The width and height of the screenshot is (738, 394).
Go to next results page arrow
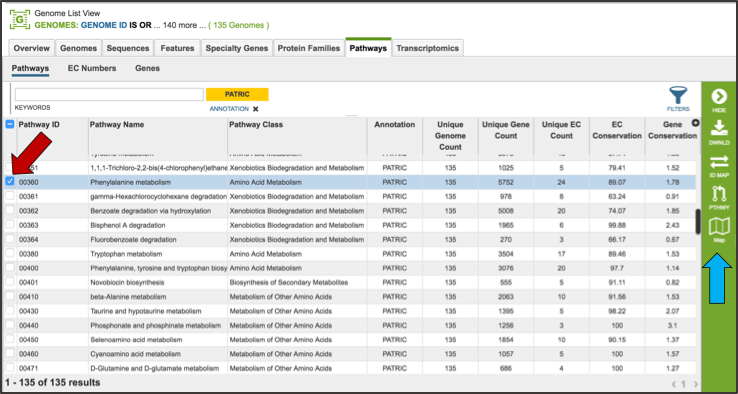pyautogui.click(x=696, y=384)
